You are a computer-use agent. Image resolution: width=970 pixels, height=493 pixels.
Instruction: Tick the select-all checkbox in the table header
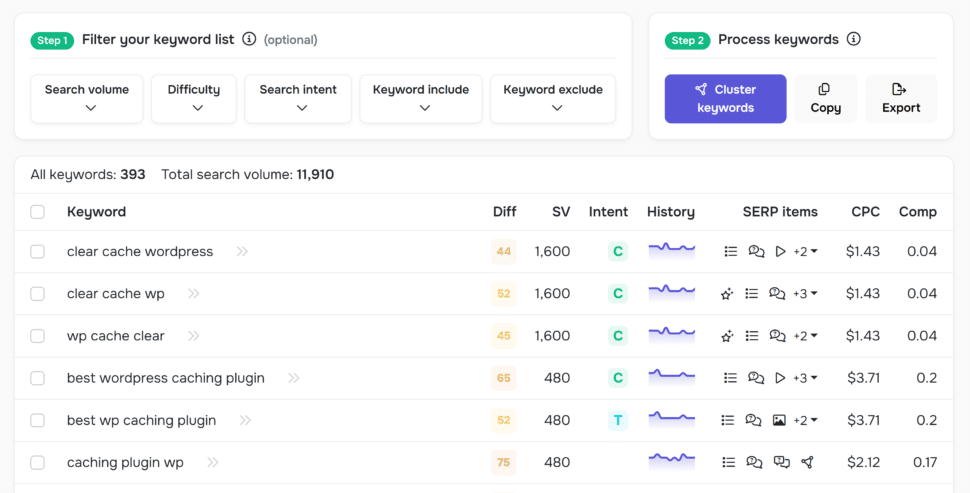click(x=38, y=212)
